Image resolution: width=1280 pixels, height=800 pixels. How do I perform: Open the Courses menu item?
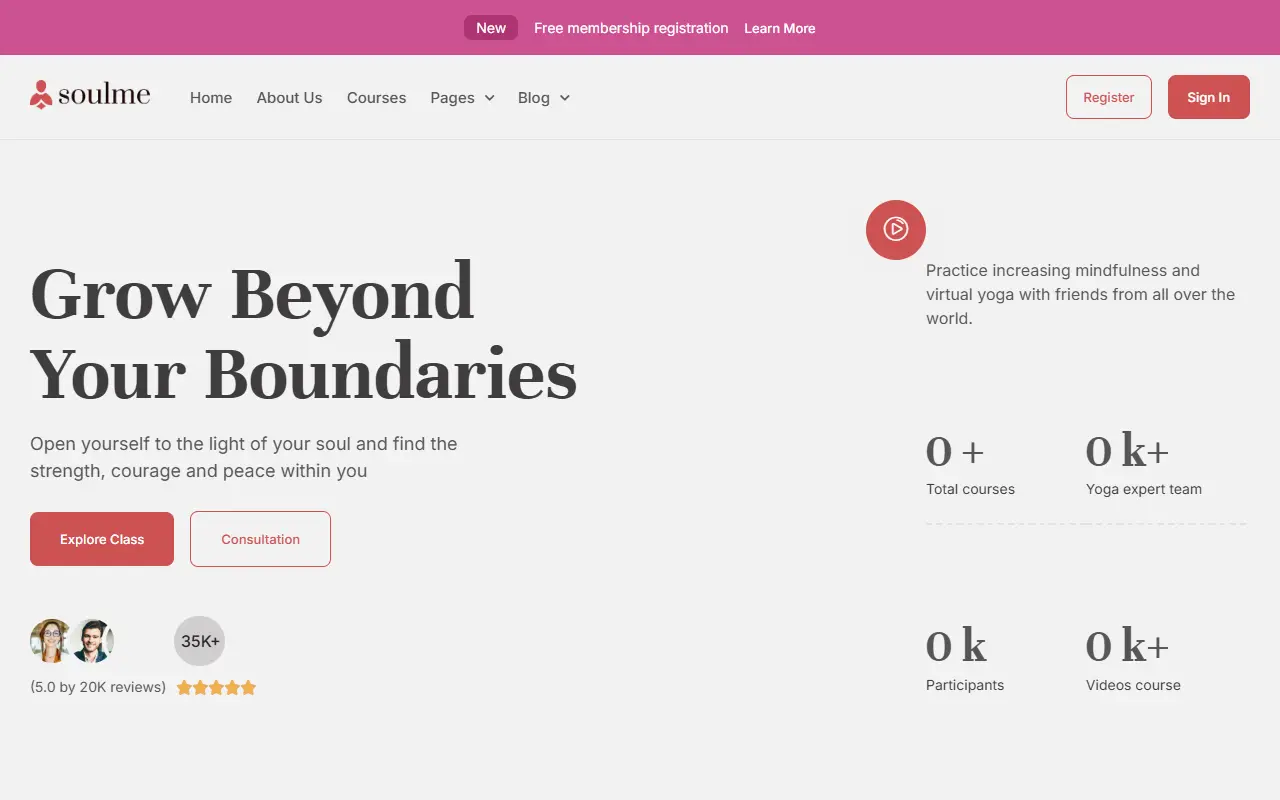[x=376, y=98]
